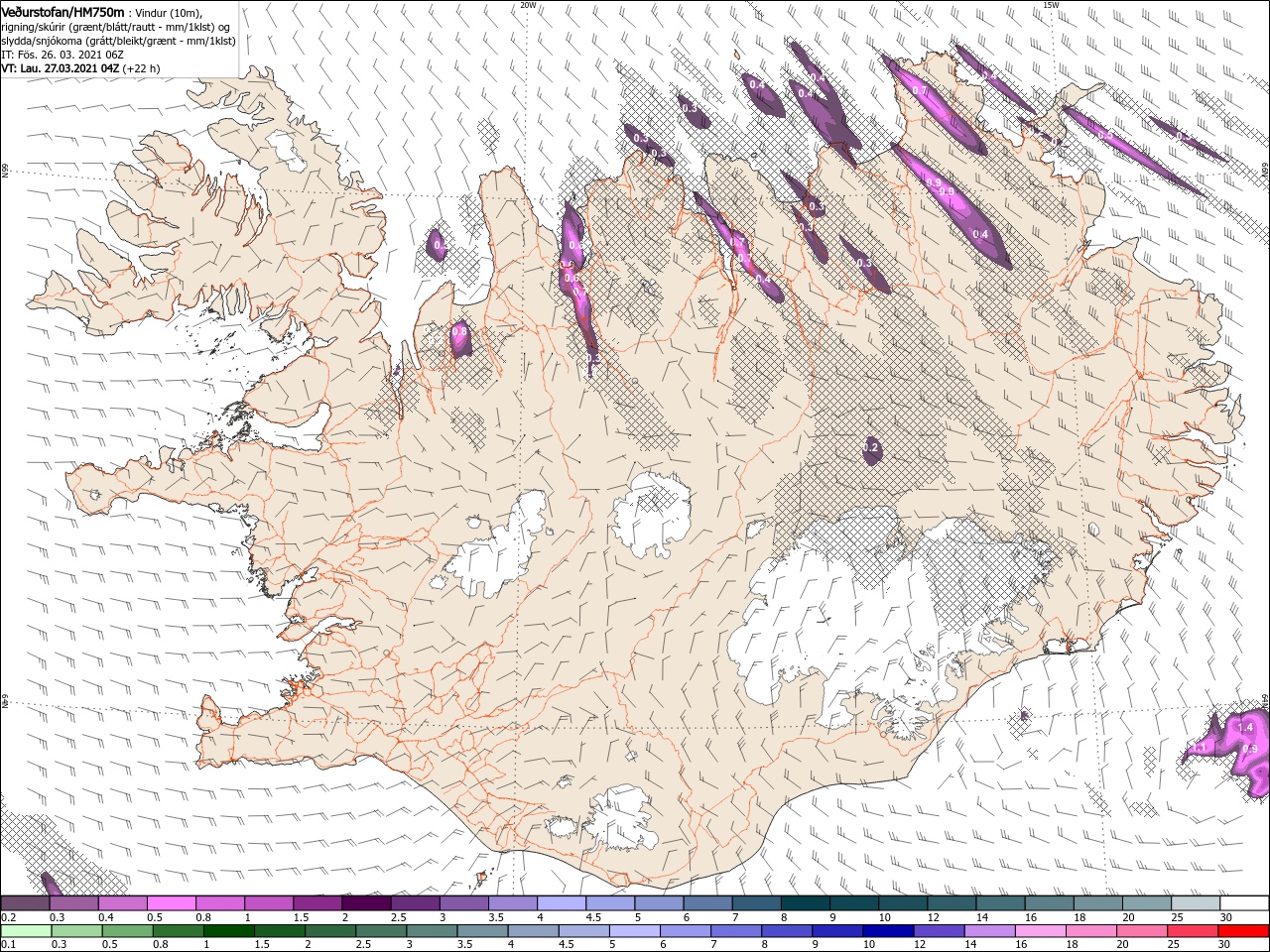Pick the 12 teal swatch on the snow scale
Image resolution: width=1270 pixels, height=952 pixels.
pyautogui.click(x=952, y=903)
